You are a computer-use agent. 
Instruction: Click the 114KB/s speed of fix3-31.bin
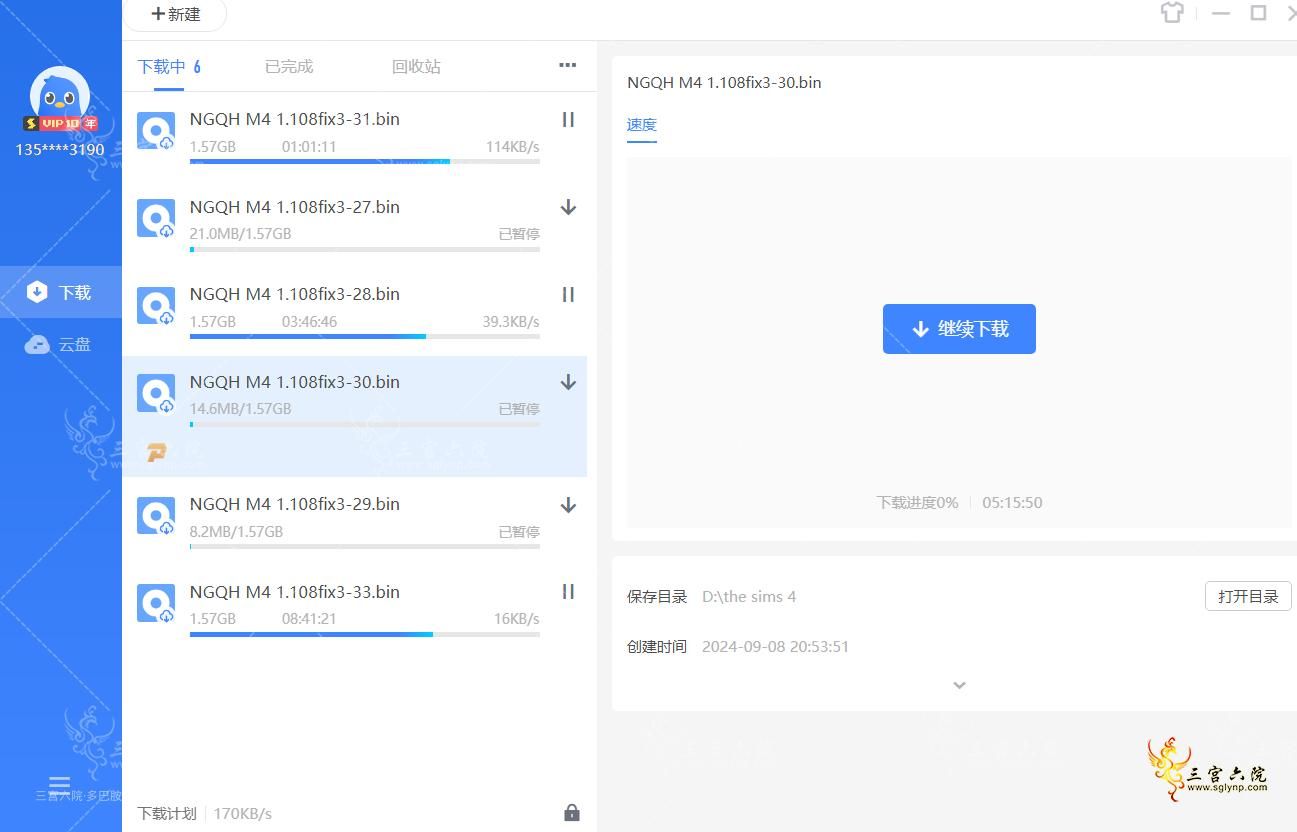pos(513,147)
